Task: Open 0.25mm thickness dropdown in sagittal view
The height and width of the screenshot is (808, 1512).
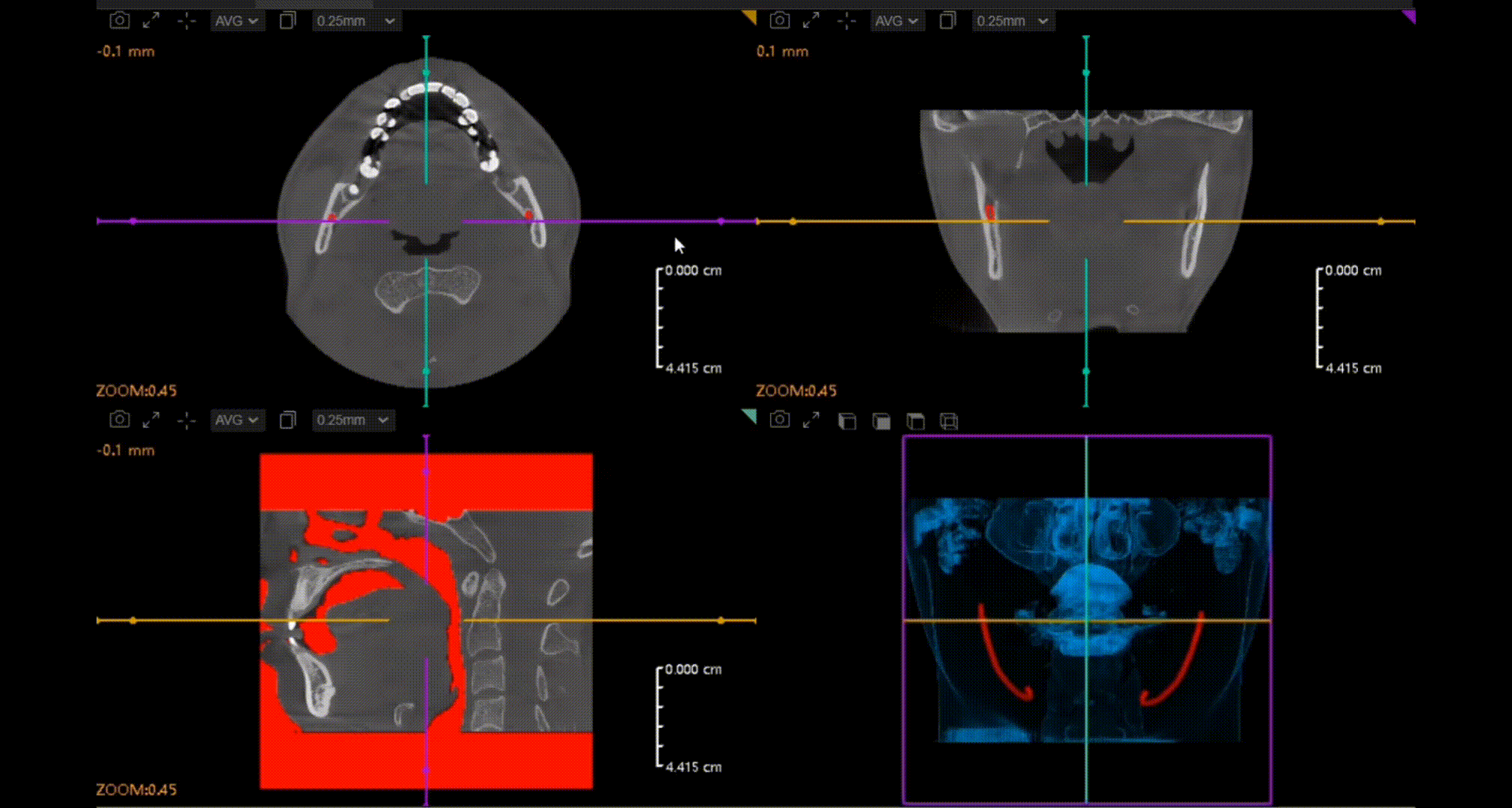Action: [353, 420]
